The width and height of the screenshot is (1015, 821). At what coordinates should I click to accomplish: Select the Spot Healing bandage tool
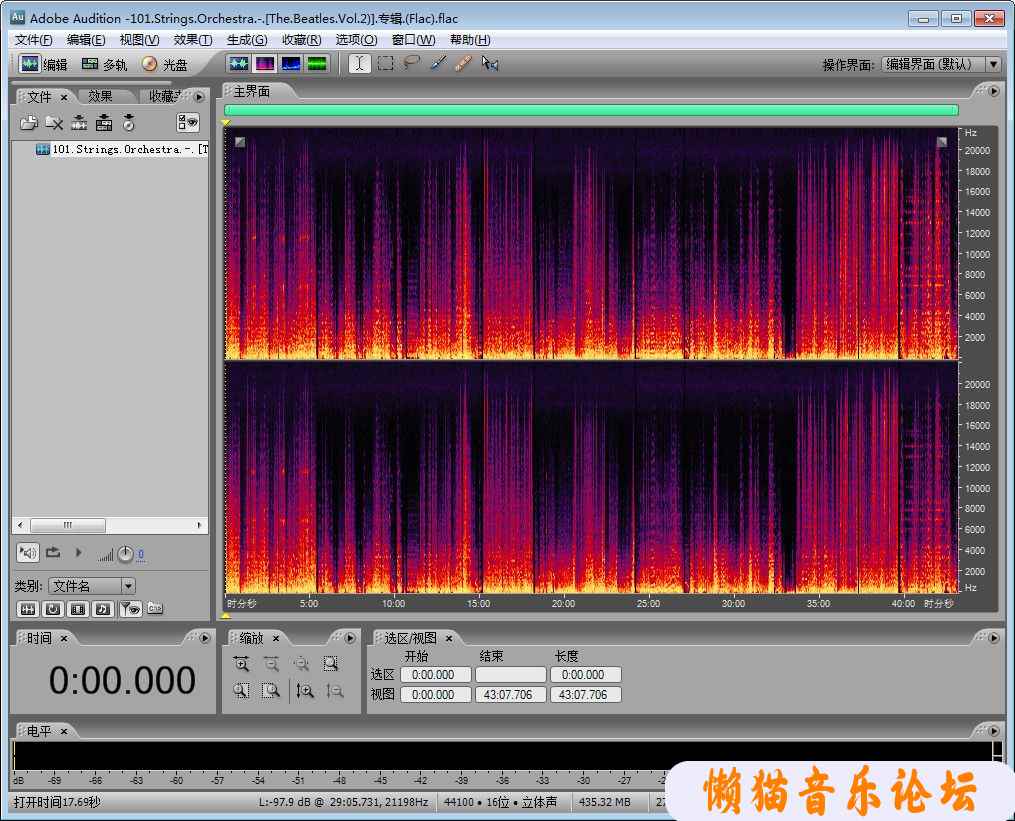(463, 63)
